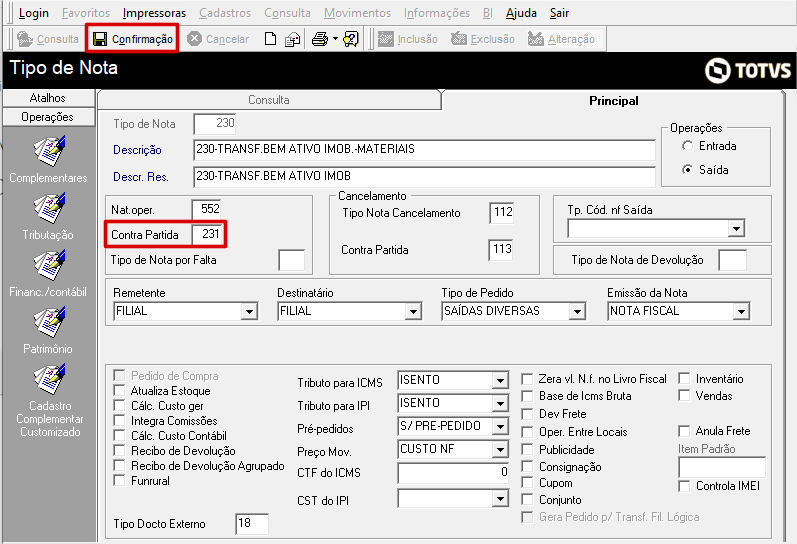Switch to the Principal tab
The height and width of the screenshot is (544, 797).
point(614,101)
